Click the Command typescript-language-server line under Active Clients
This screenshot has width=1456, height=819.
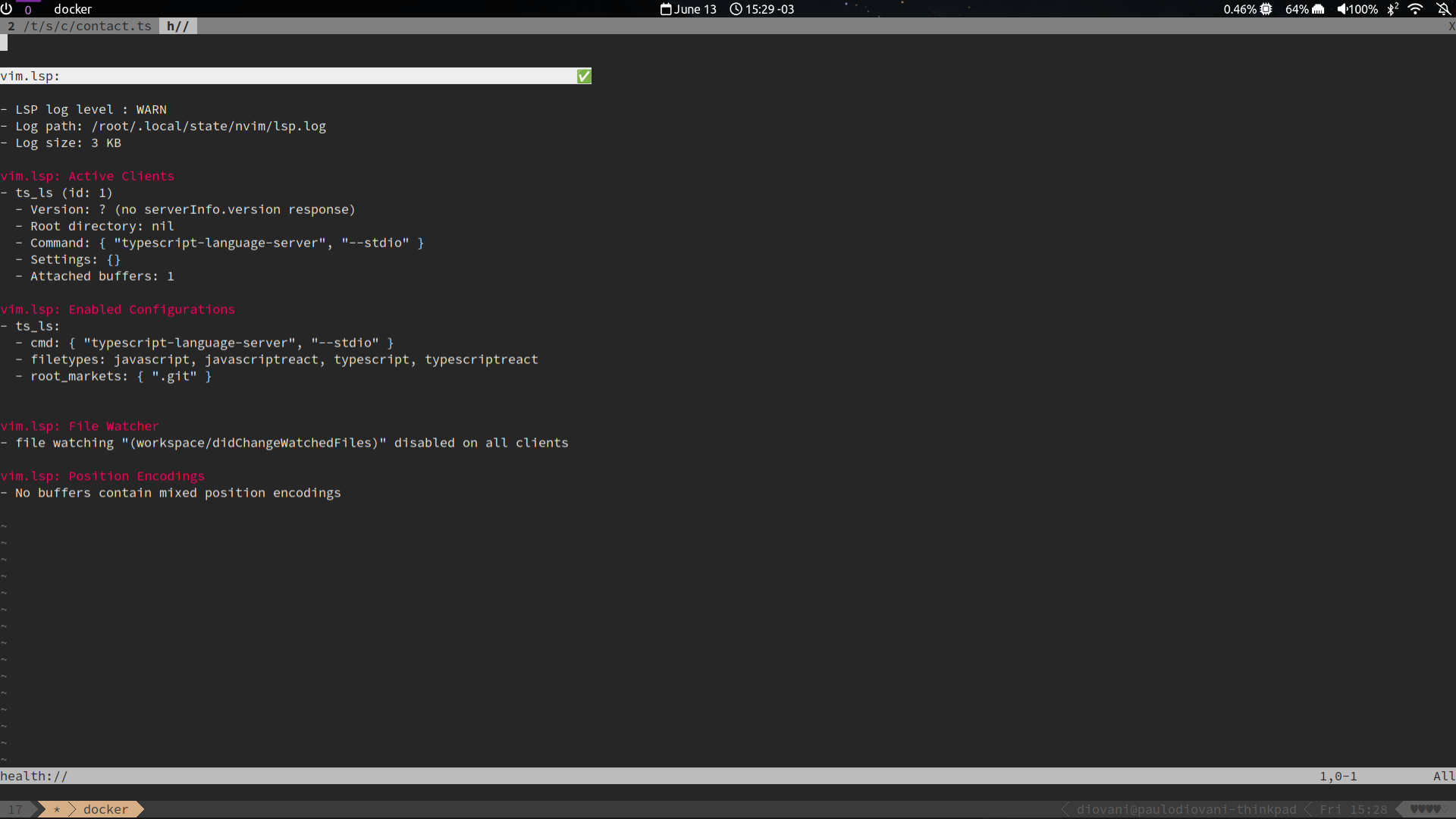point(220,243)
